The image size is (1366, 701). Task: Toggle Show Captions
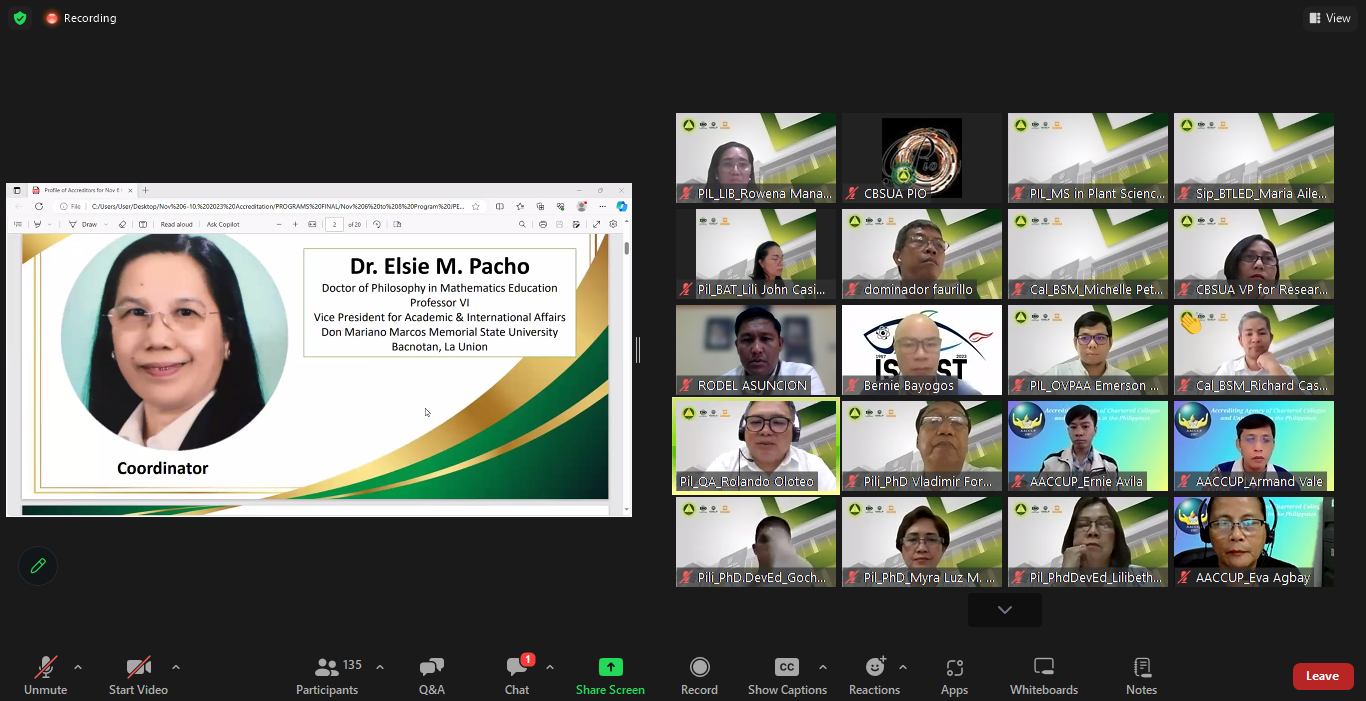[x=787, y=675]
